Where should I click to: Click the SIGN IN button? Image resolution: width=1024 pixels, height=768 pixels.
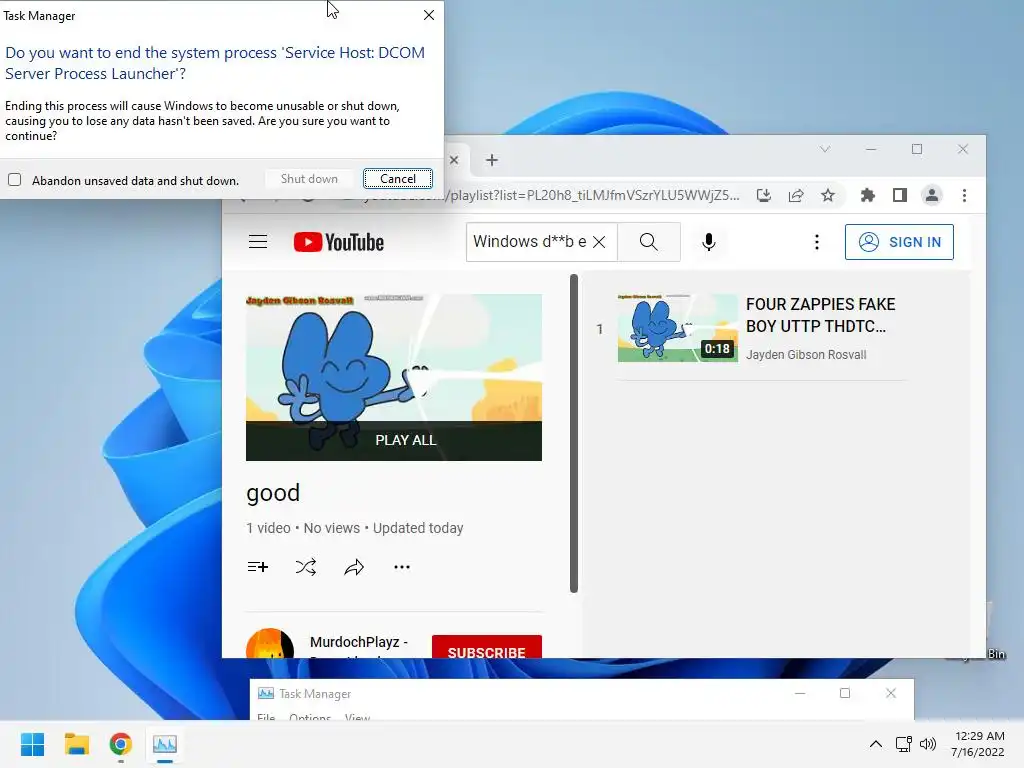coord(899,242)
